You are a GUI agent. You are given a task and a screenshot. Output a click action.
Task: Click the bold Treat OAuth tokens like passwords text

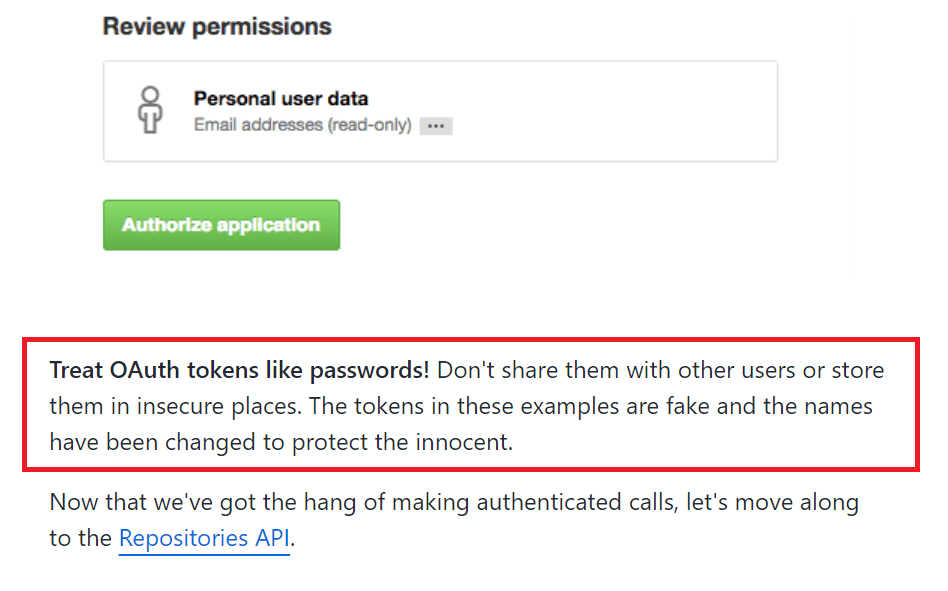click(x=240, y=370)
